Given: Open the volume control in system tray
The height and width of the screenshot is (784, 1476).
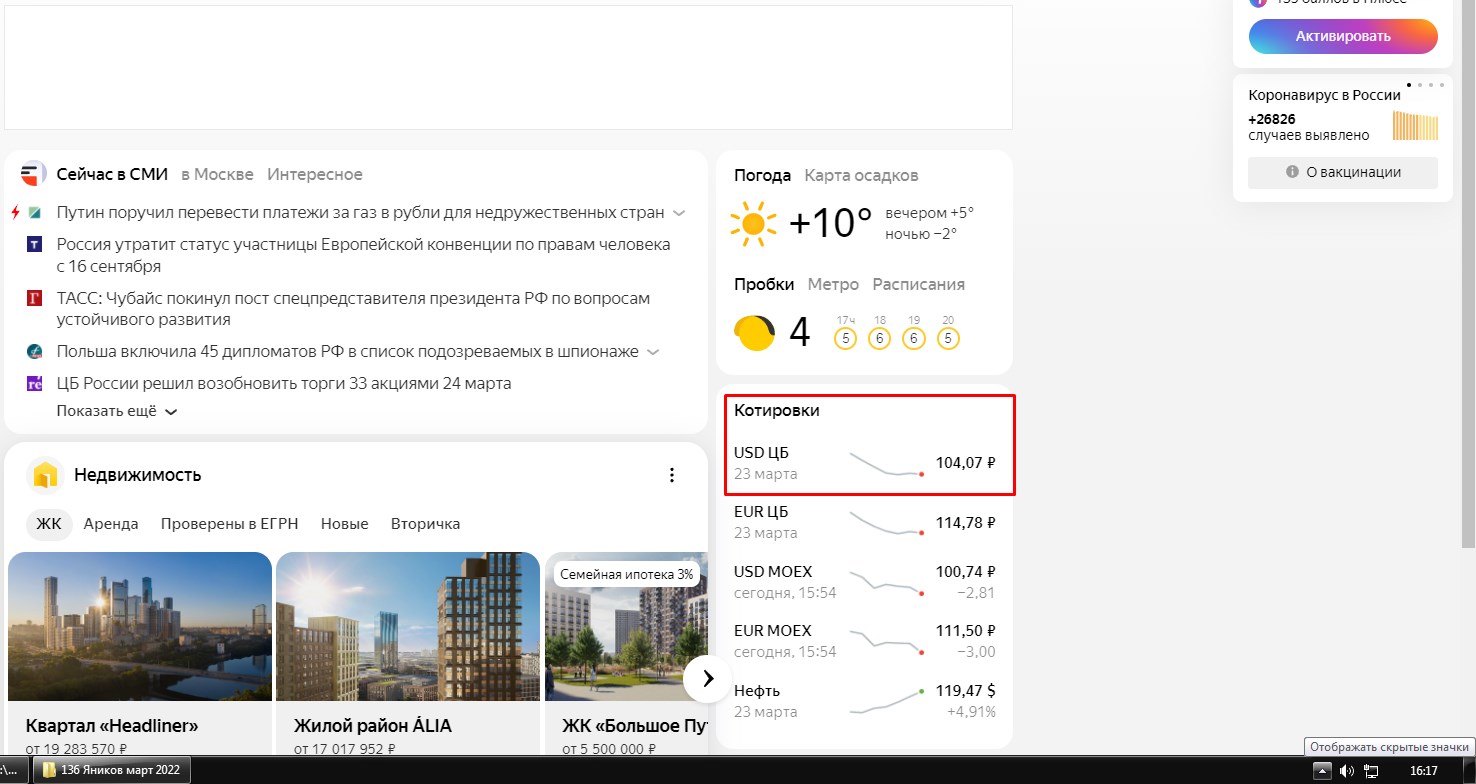Looking at the screenshot, I should (x=1346, y=771).
